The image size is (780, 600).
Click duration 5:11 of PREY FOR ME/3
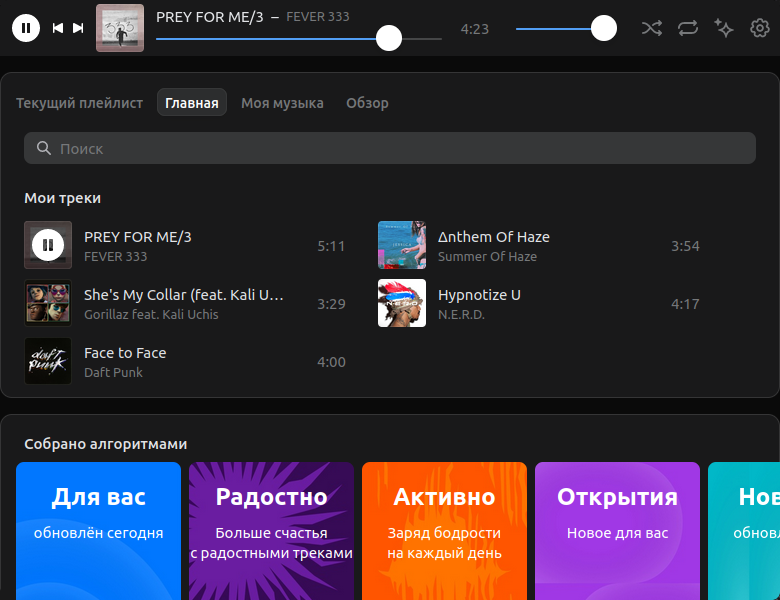pyautogui.click(x=331, y=246)
